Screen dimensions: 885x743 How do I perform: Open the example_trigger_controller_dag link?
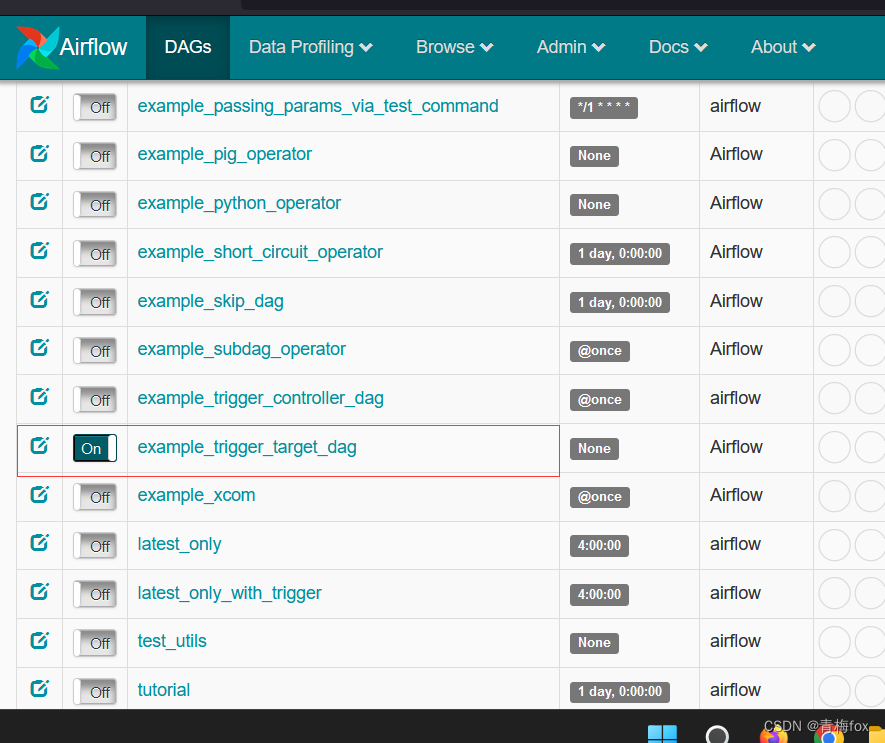pyautogui.click(x=260, y=398)
